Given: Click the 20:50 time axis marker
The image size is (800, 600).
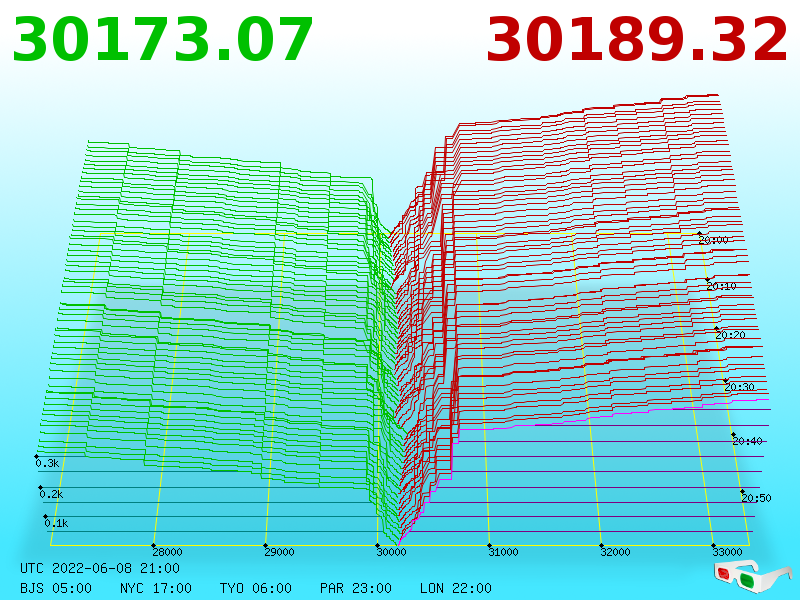Looking at the screenshot, I should click(x=757, y=498).
